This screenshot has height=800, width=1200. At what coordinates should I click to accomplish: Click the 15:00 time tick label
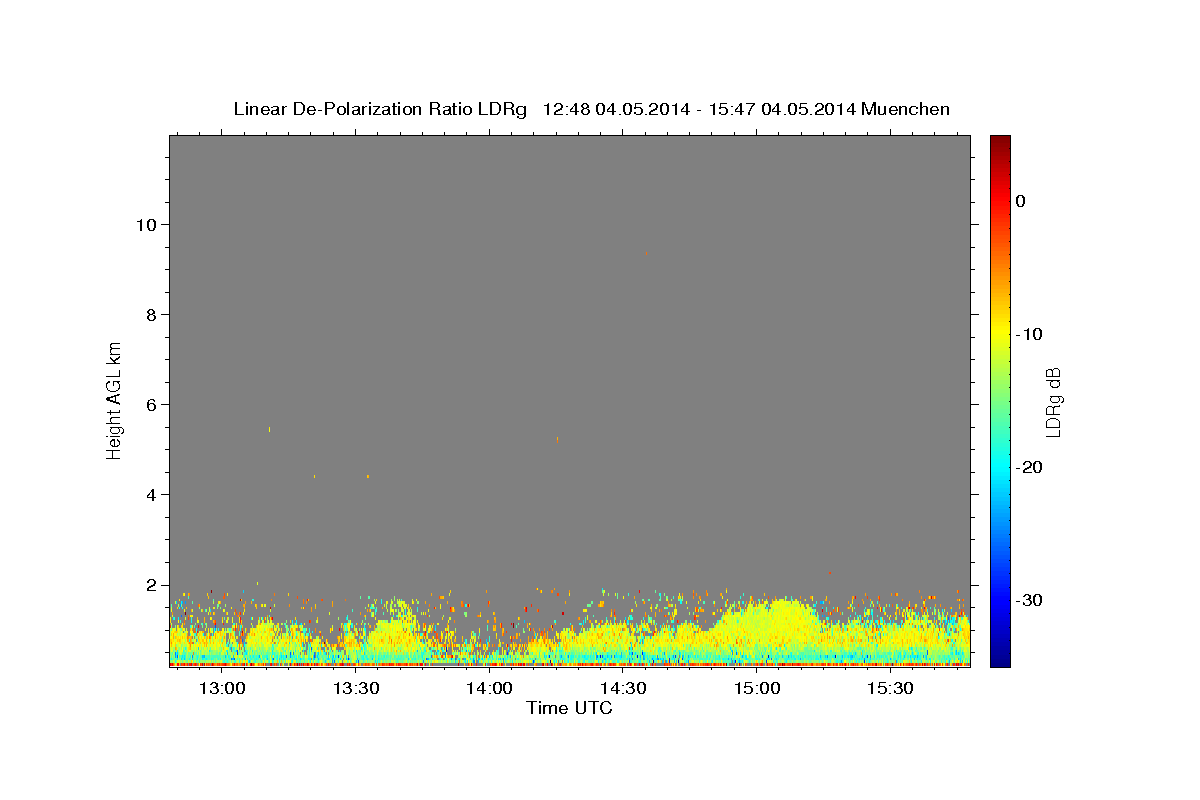tap(757, 689)
